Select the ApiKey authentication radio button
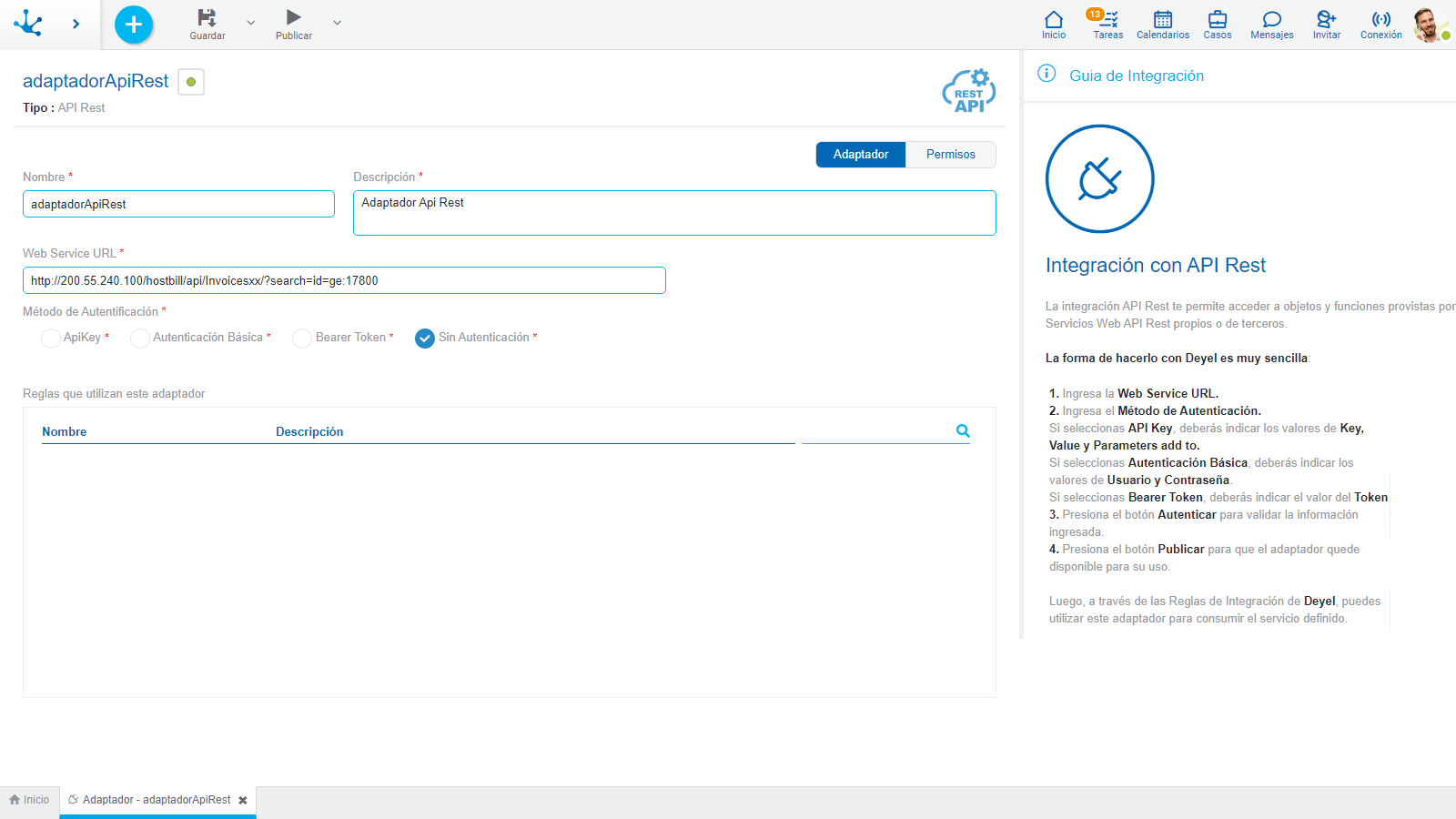The height and width of the screenshot is (819, 1456). point(51,339)
